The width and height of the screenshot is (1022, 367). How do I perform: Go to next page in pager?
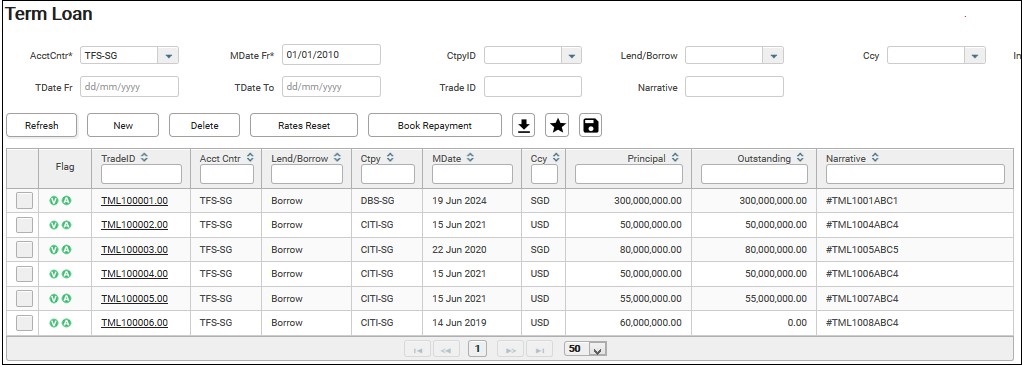coord(510,349)
